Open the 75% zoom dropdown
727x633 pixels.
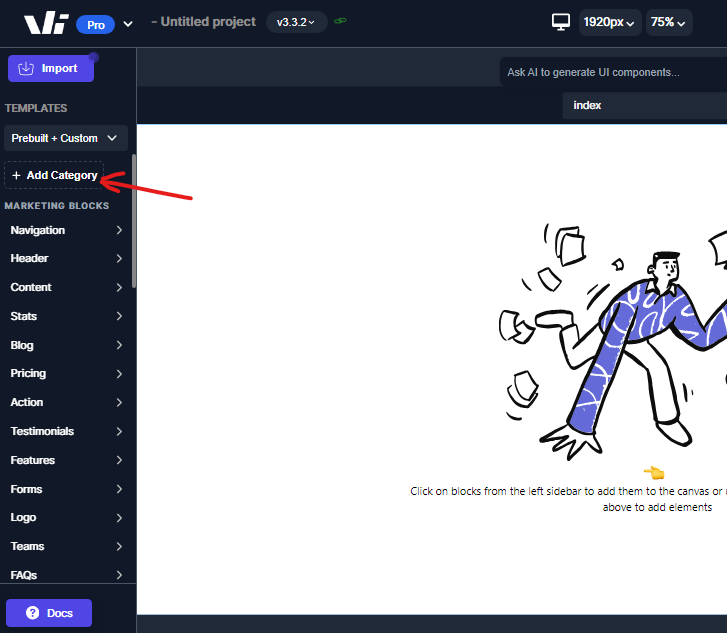(x=668, y=22)
